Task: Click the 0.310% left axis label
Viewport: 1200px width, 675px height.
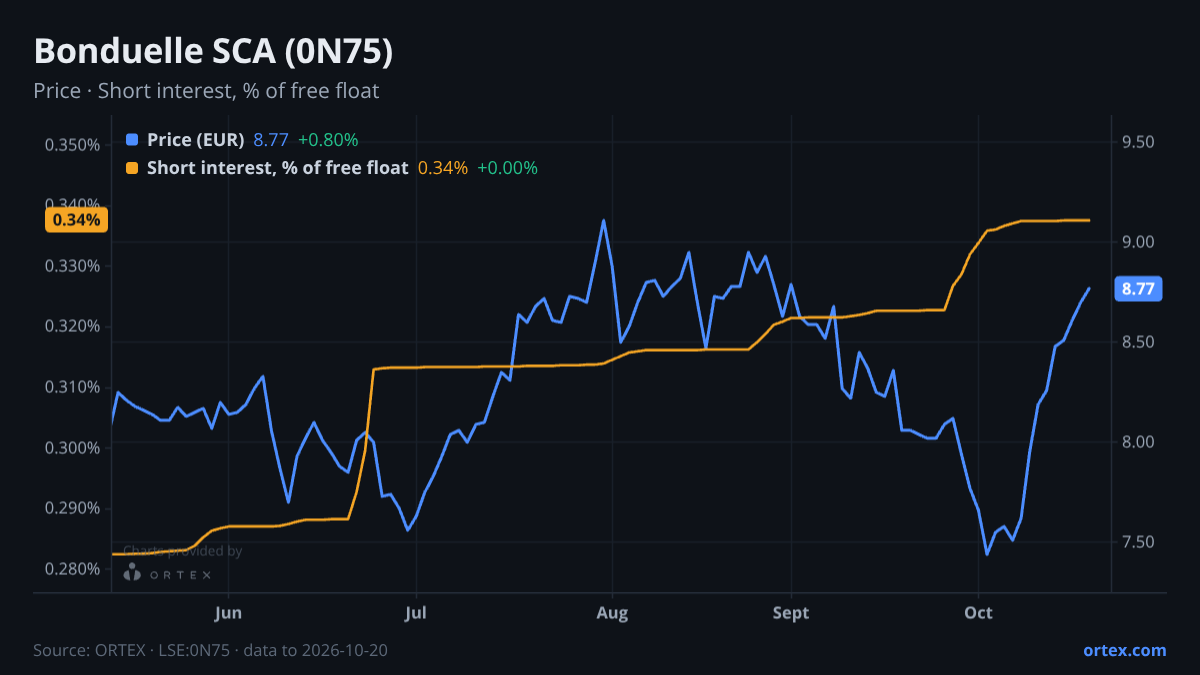Action: point(72,387)
